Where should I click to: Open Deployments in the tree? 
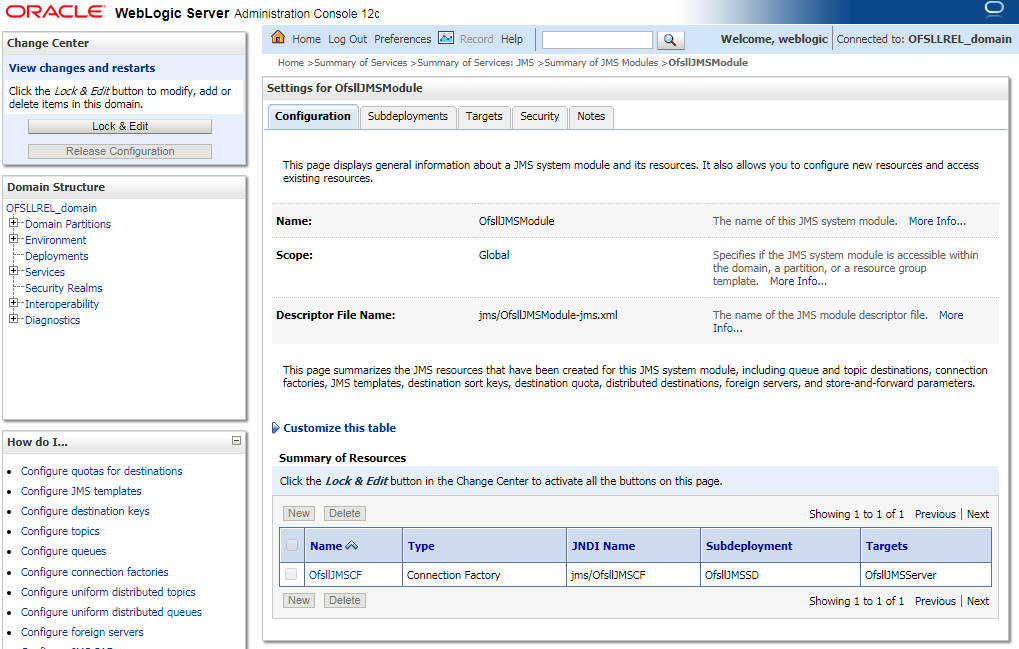tap(57, 256)
